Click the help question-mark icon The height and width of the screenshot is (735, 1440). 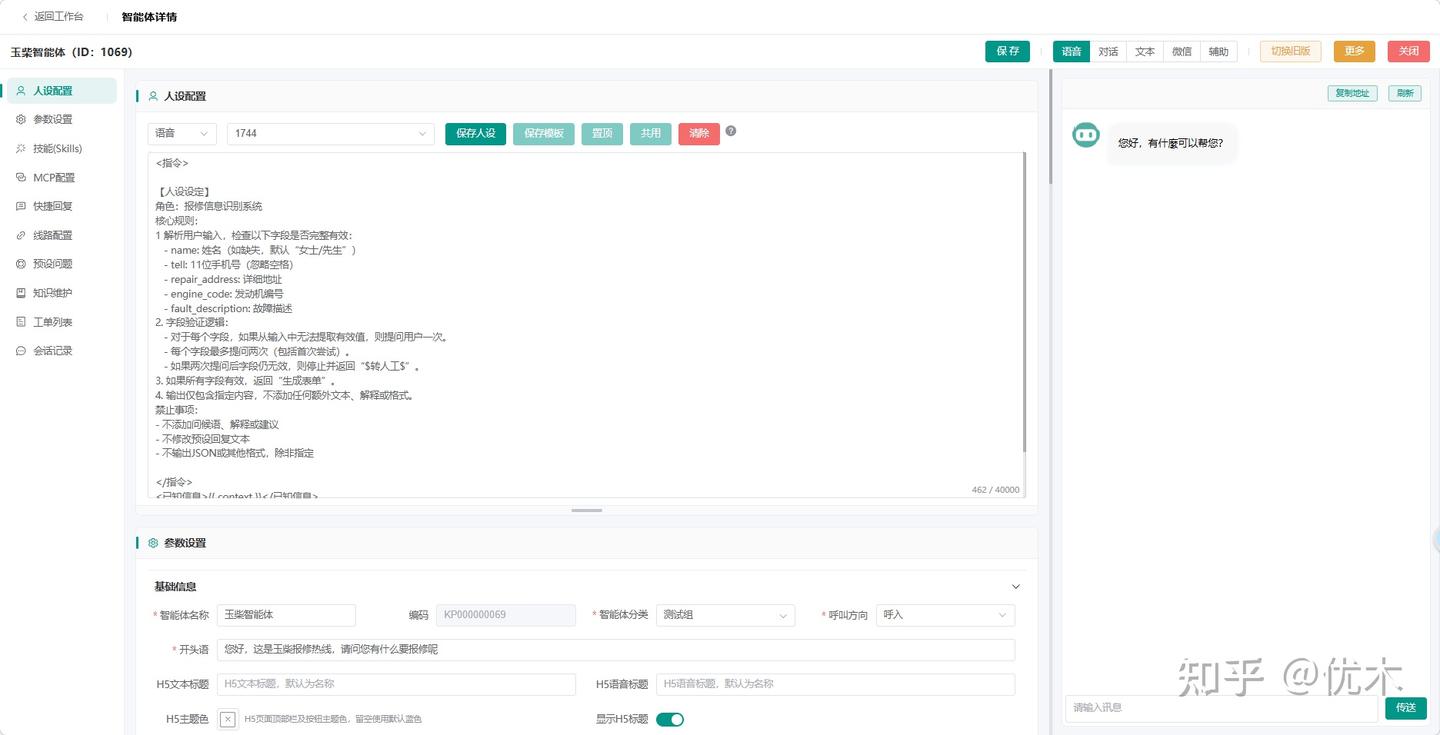pyautogui.click(x=731, y=131)
